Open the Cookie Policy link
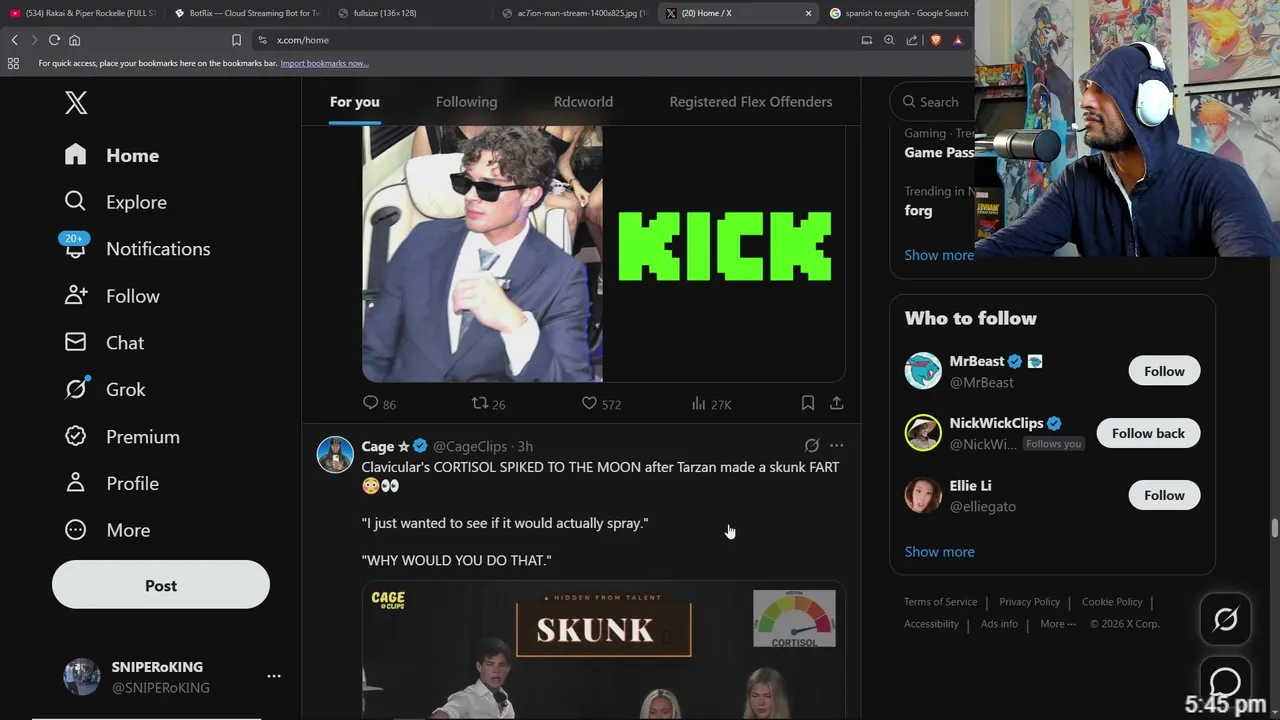Image resolution: width=1280 pixels, height=720 pixels. pos(1112,602)
